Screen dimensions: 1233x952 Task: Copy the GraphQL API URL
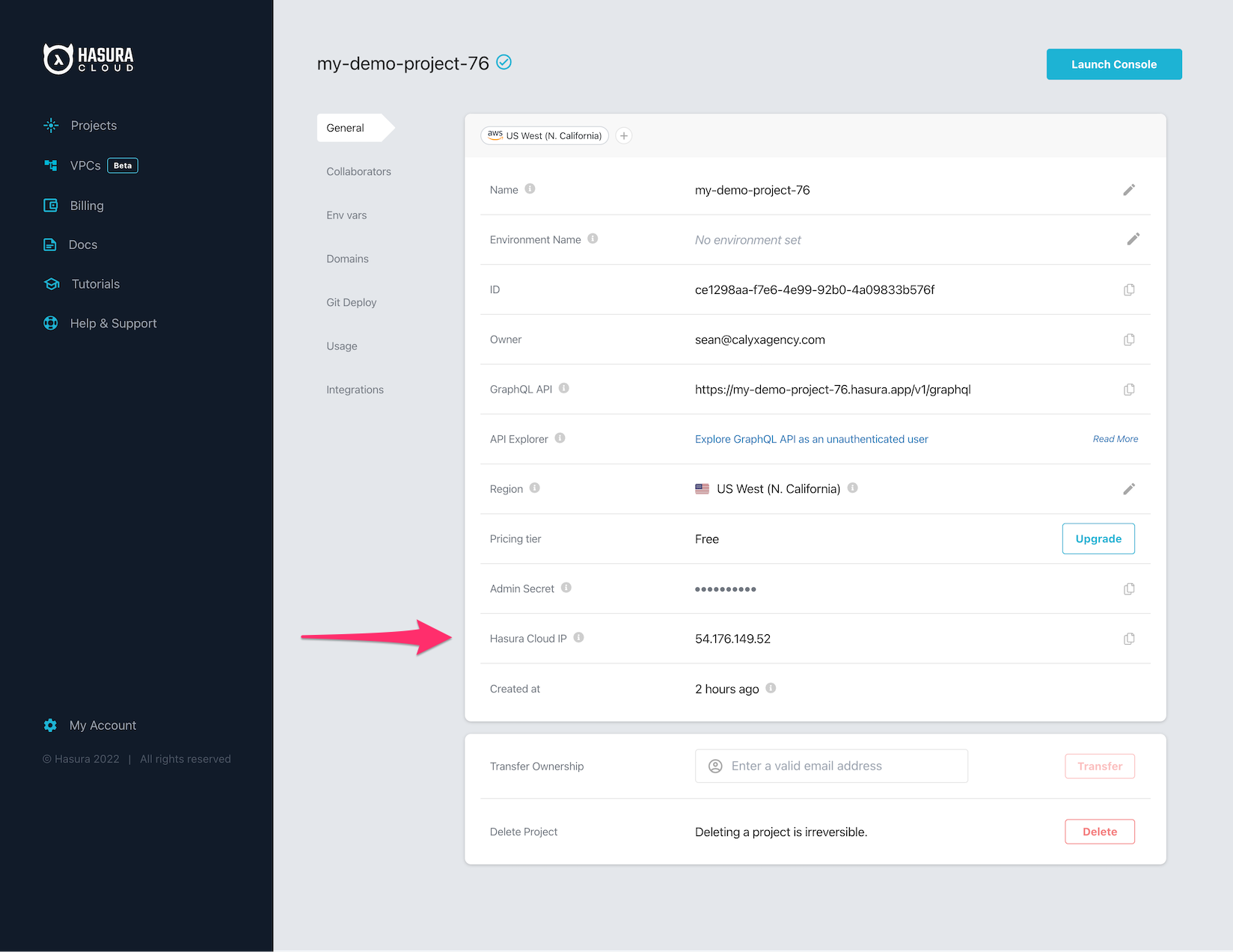[1129, 390]
